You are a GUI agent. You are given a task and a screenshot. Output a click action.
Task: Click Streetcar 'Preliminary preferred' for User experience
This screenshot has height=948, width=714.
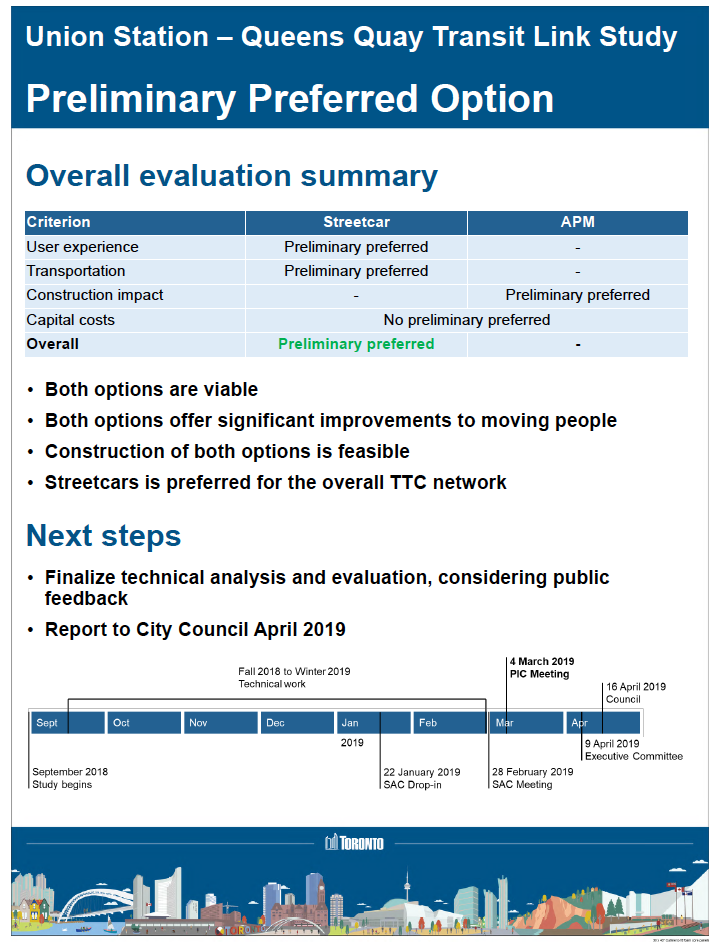356,247
